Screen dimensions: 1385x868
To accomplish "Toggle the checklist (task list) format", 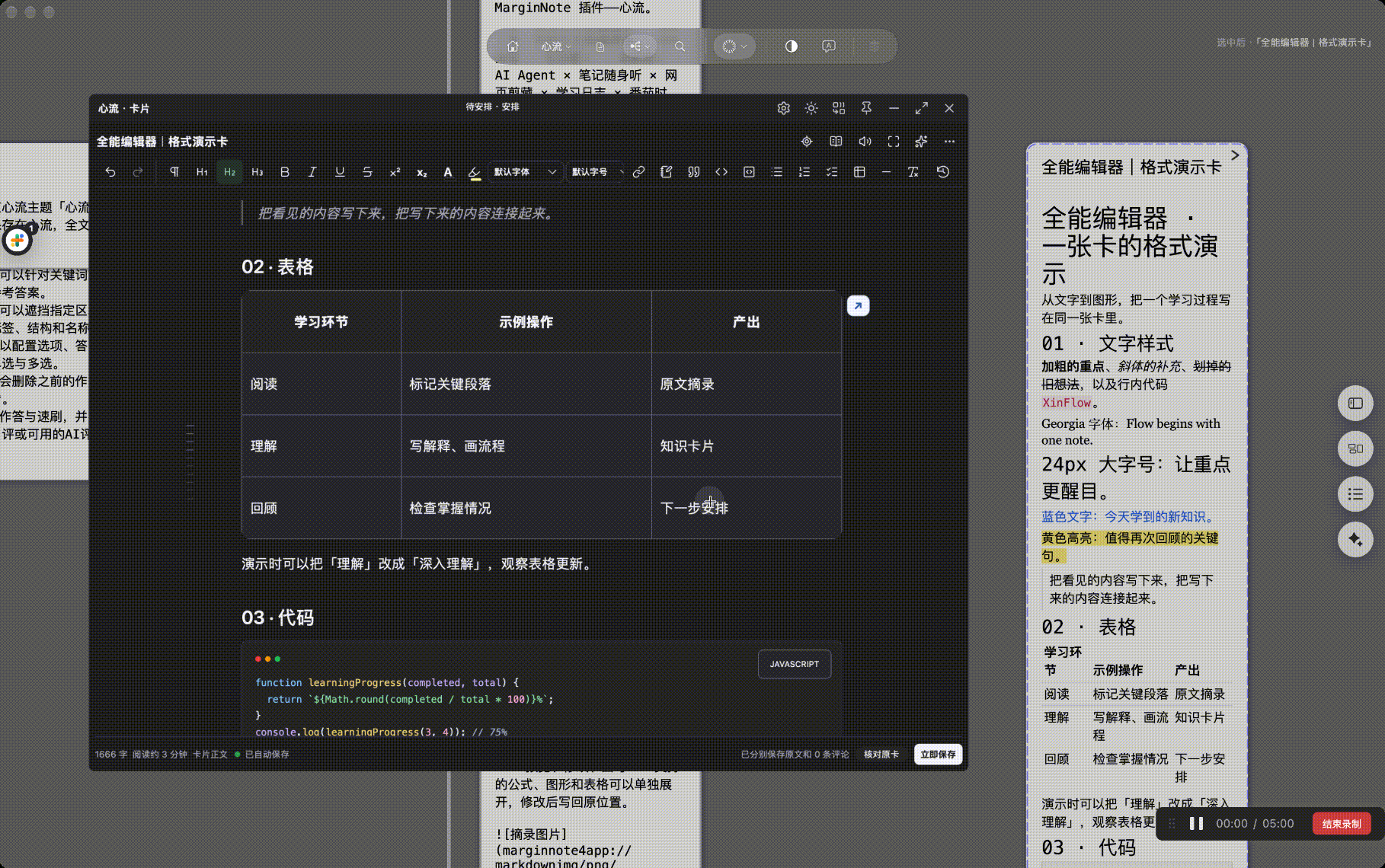I will click(832, 172).
